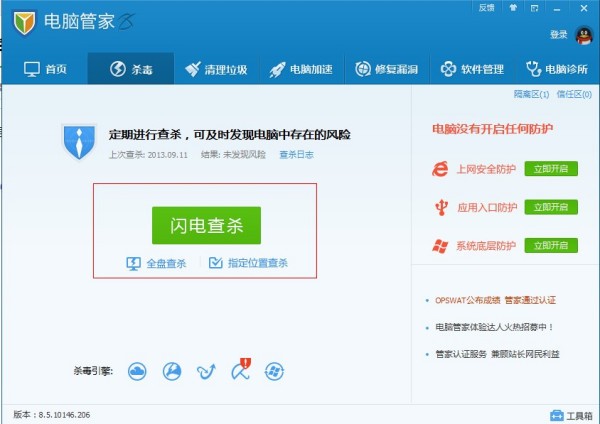Open 电脑管家体验达人火热招募中 news link
The image size is (600, 424).
tap(494, 327)
